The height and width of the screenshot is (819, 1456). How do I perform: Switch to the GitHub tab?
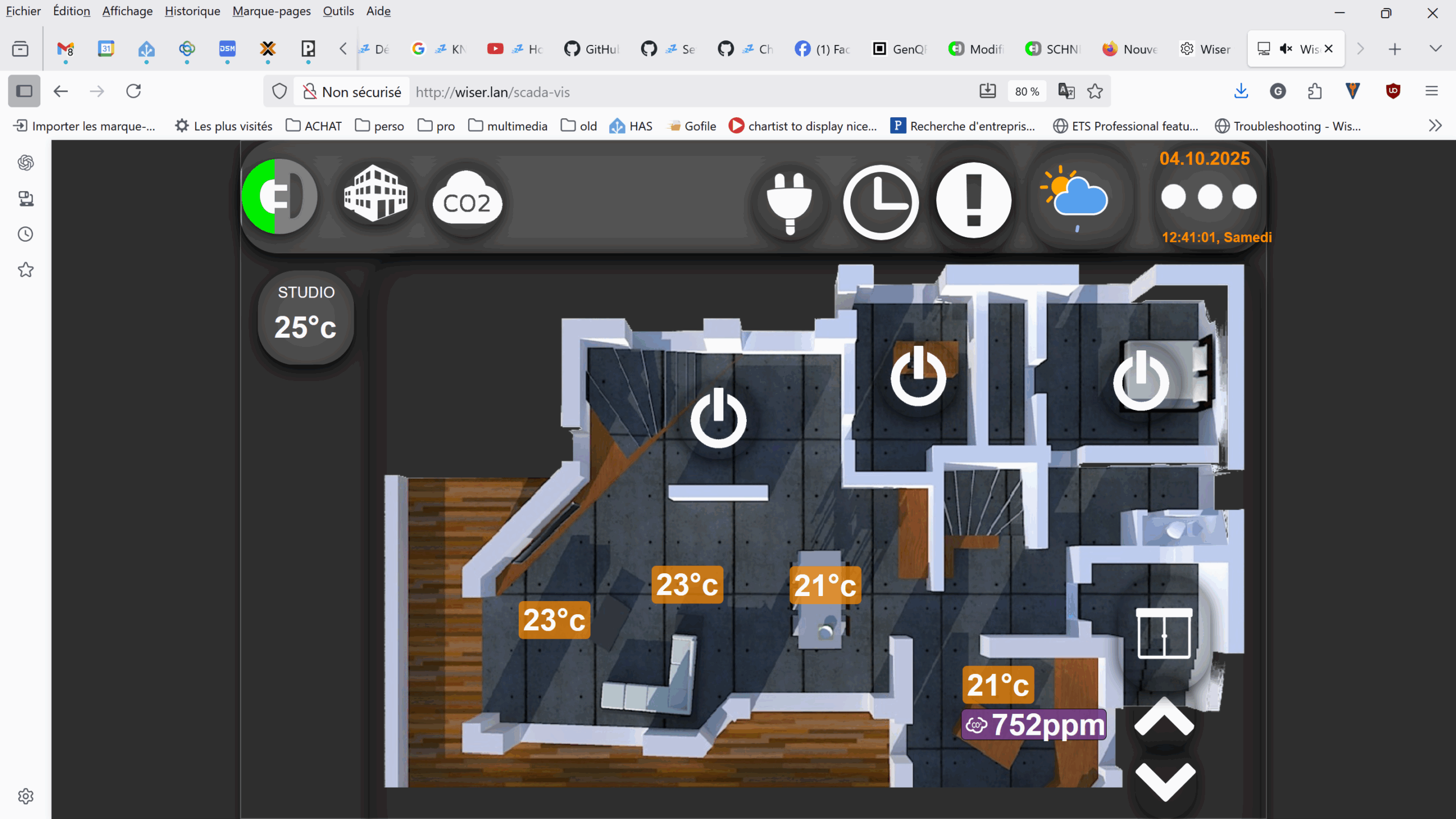coord(591,49)
